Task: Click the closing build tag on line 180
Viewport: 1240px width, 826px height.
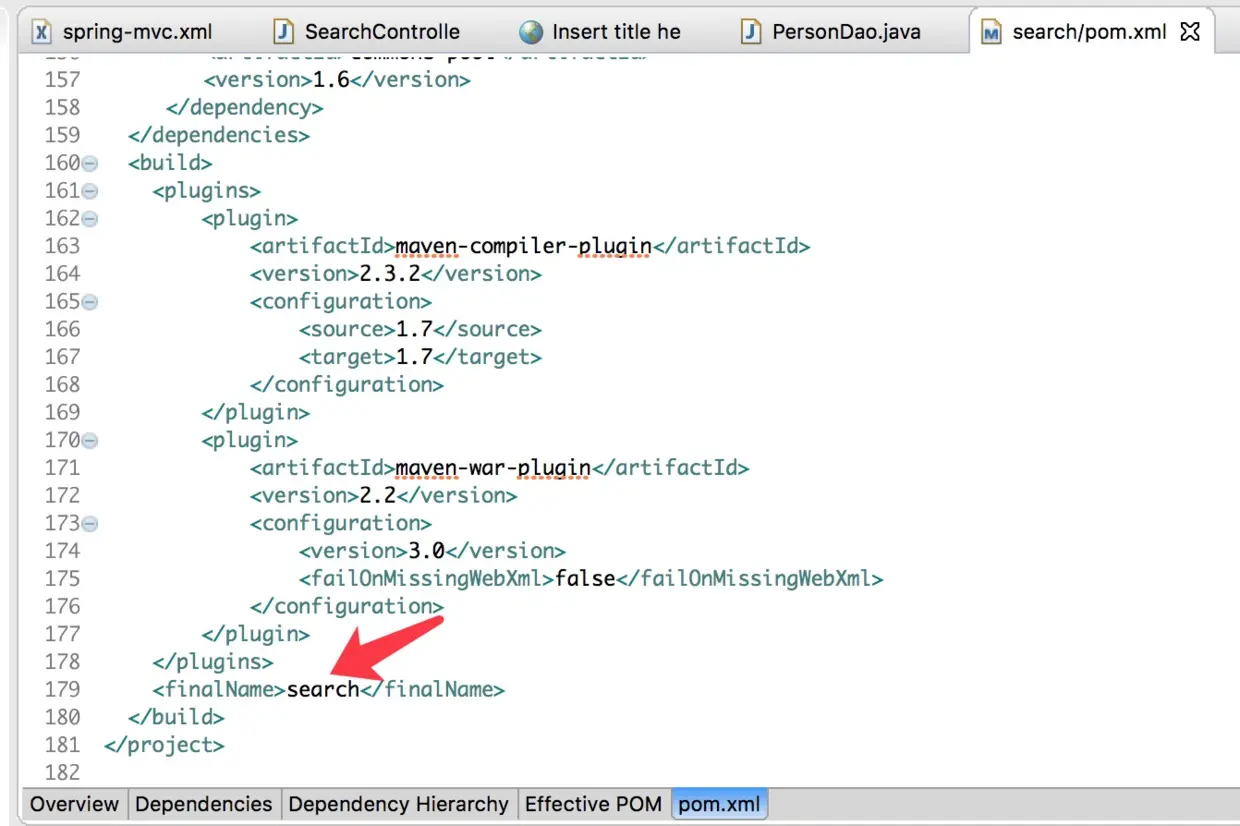Action: click(176, 717)
